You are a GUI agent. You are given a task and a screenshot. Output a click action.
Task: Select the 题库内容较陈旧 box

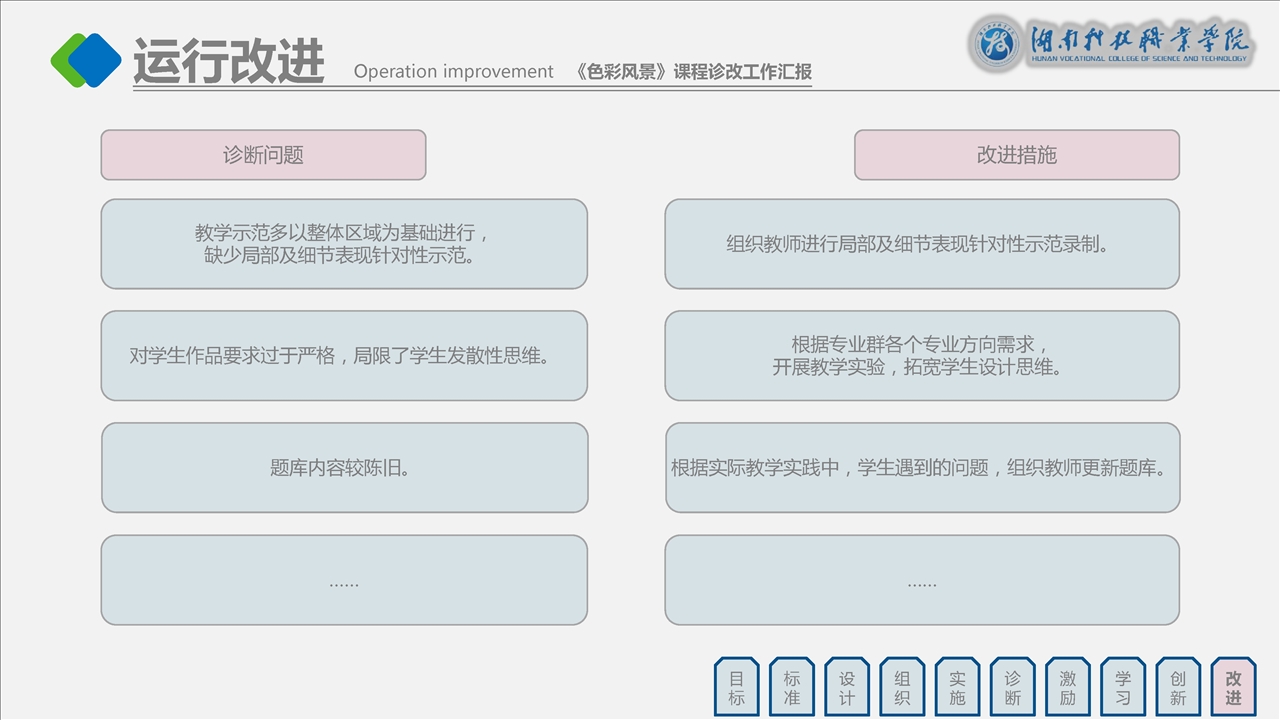[344, 467]
